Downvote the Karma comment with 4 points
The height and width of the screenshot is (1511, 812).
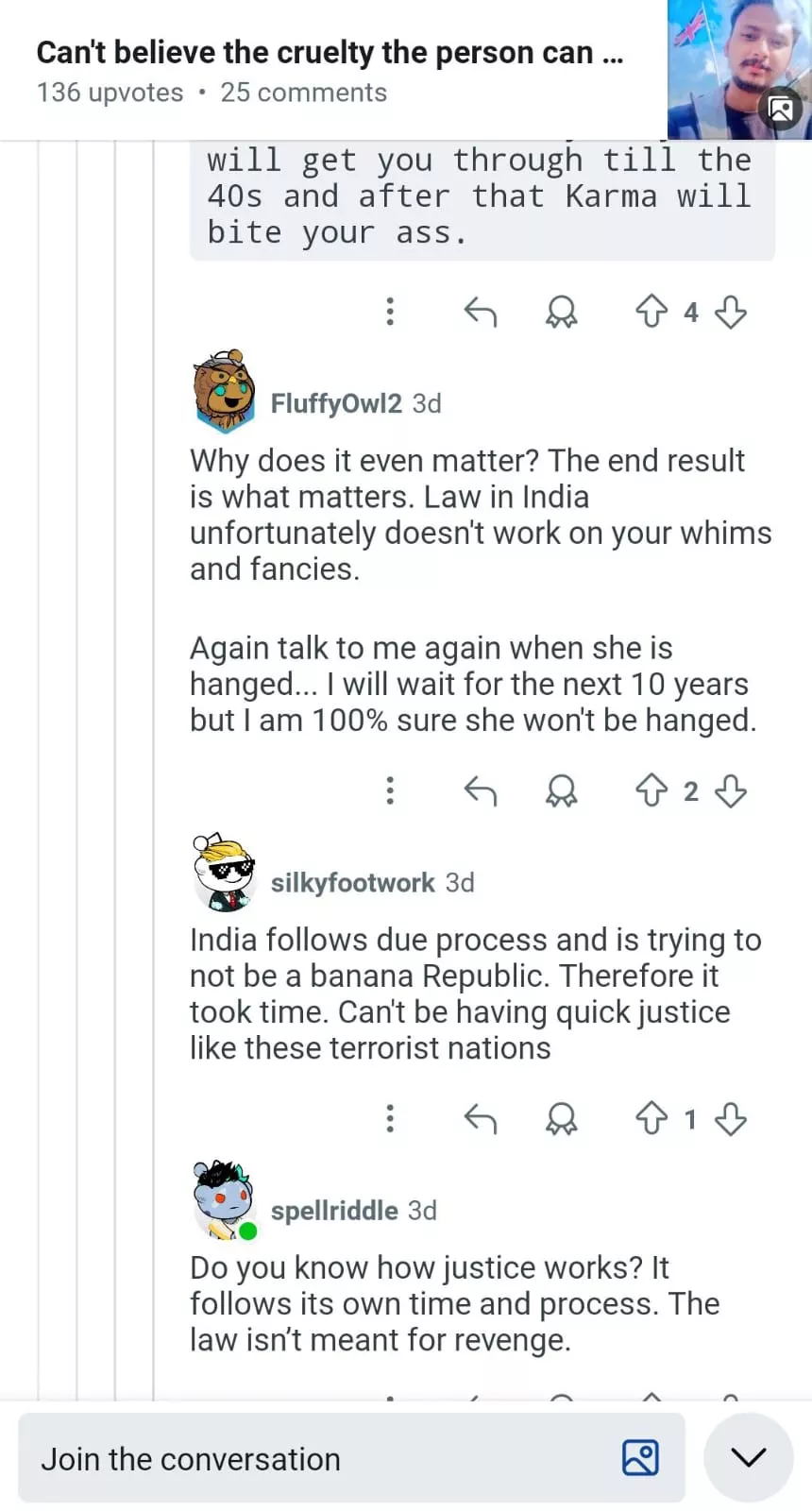731,311
